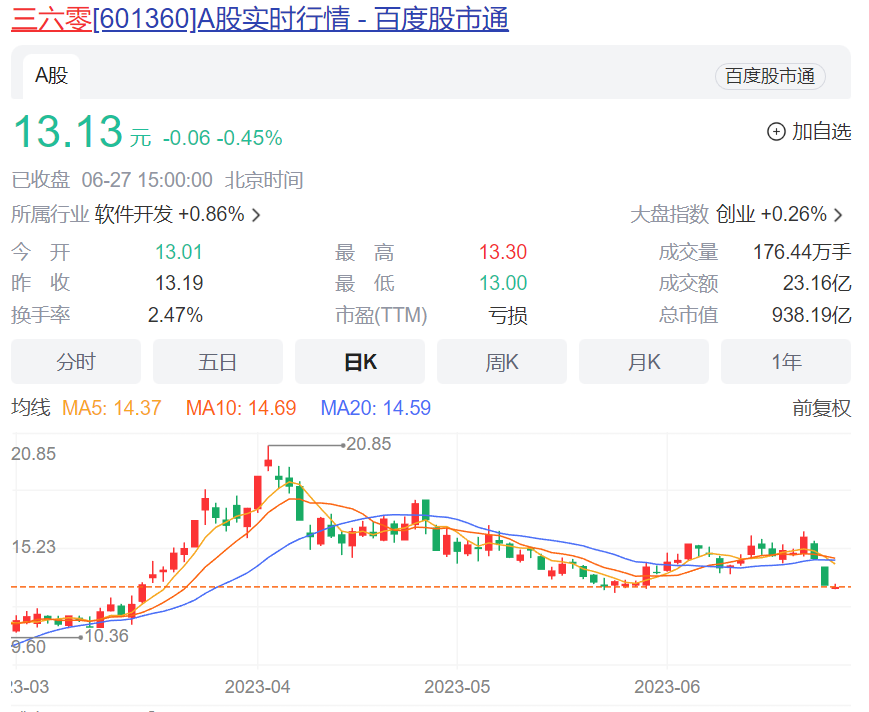Select the 月K chart tab

(x=644, y=362)
